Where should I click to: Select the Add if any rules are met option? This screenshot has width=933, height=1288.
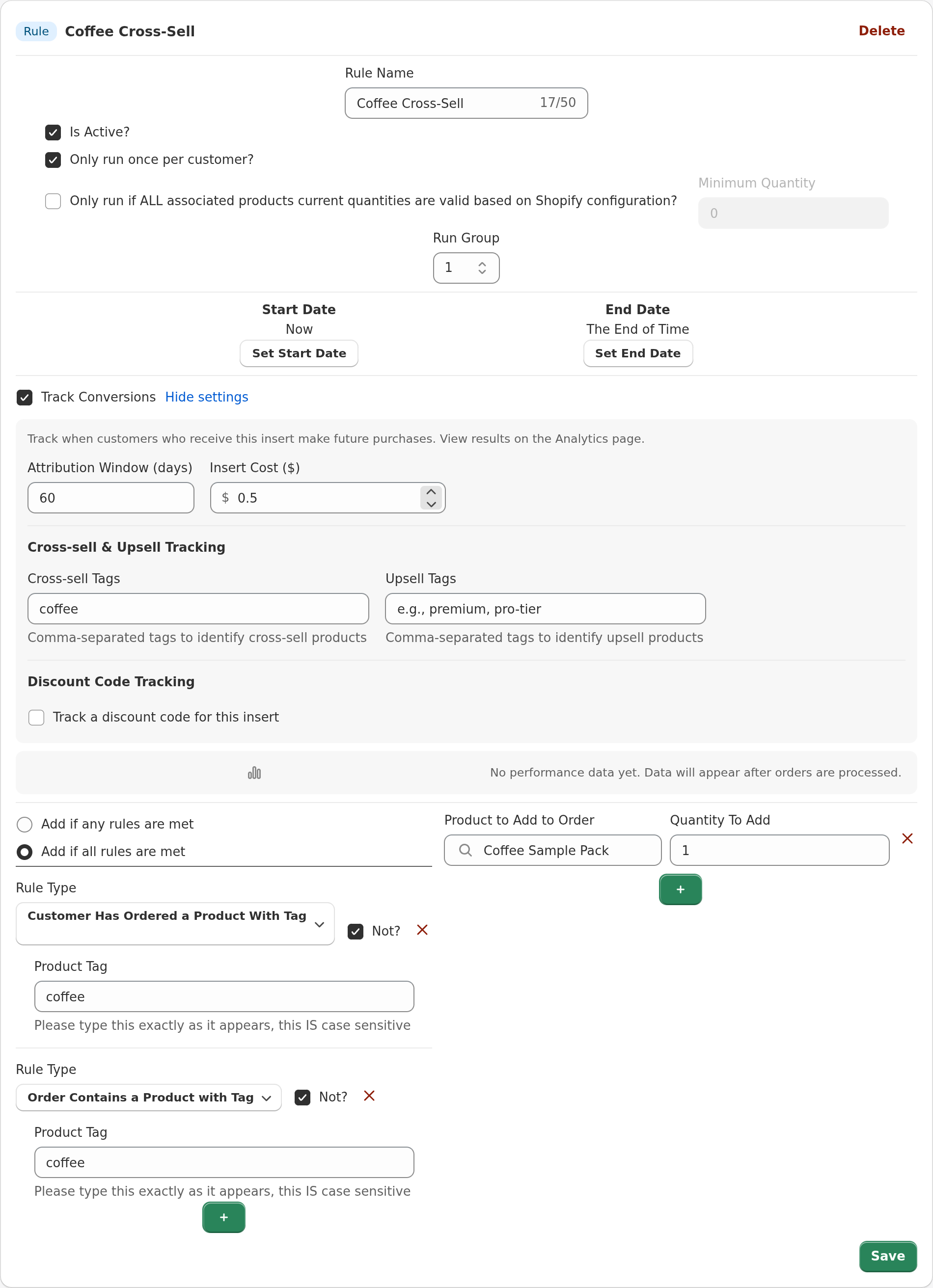(25, 824)
